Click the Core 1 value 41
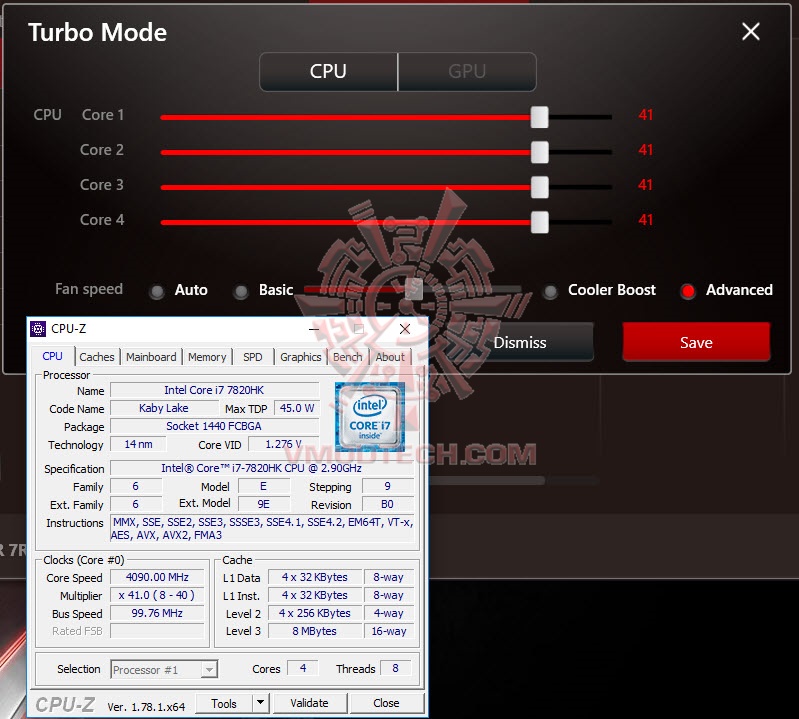 (646, 115)
